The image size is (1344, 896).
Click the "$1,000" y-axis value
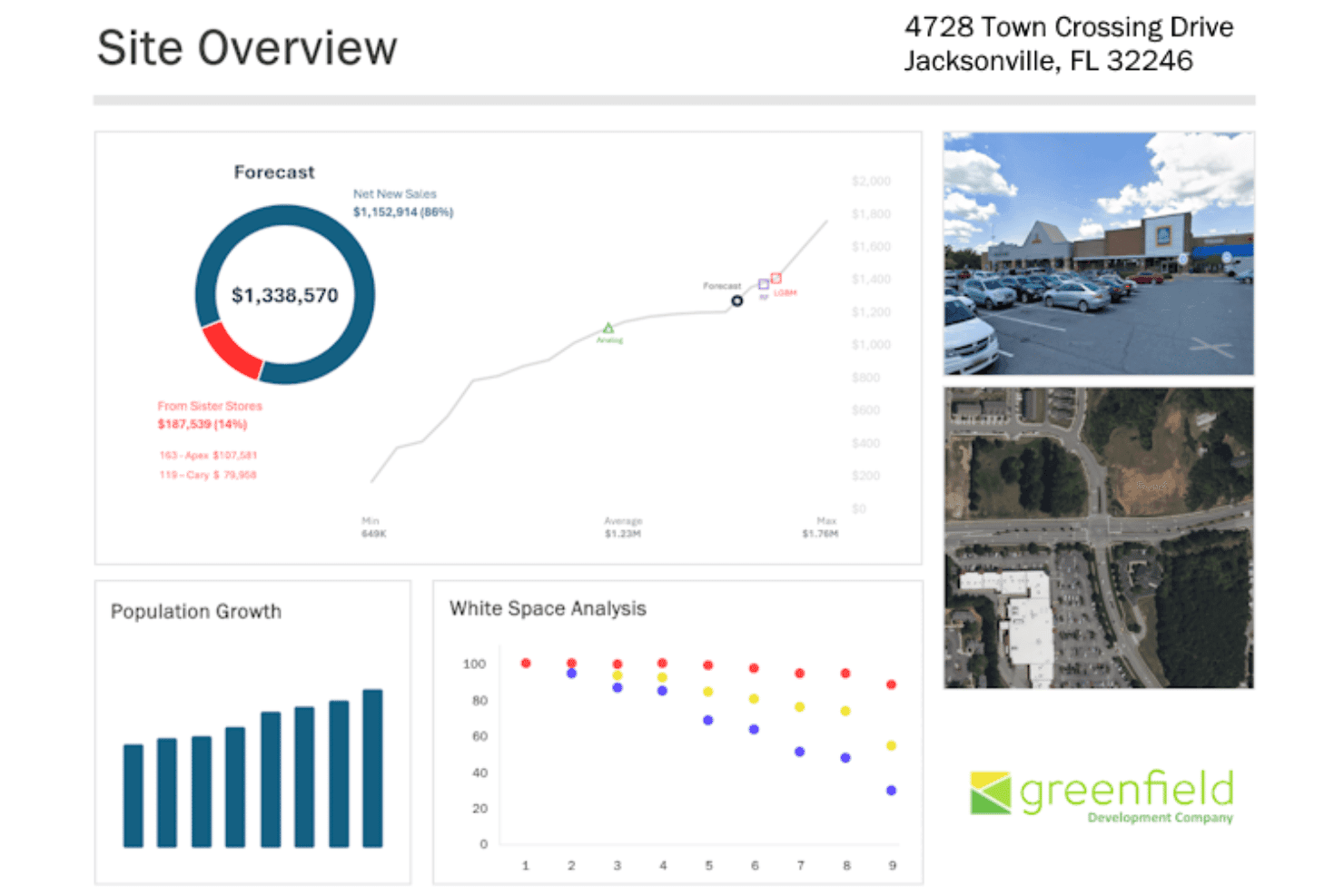tap(872, 345)
